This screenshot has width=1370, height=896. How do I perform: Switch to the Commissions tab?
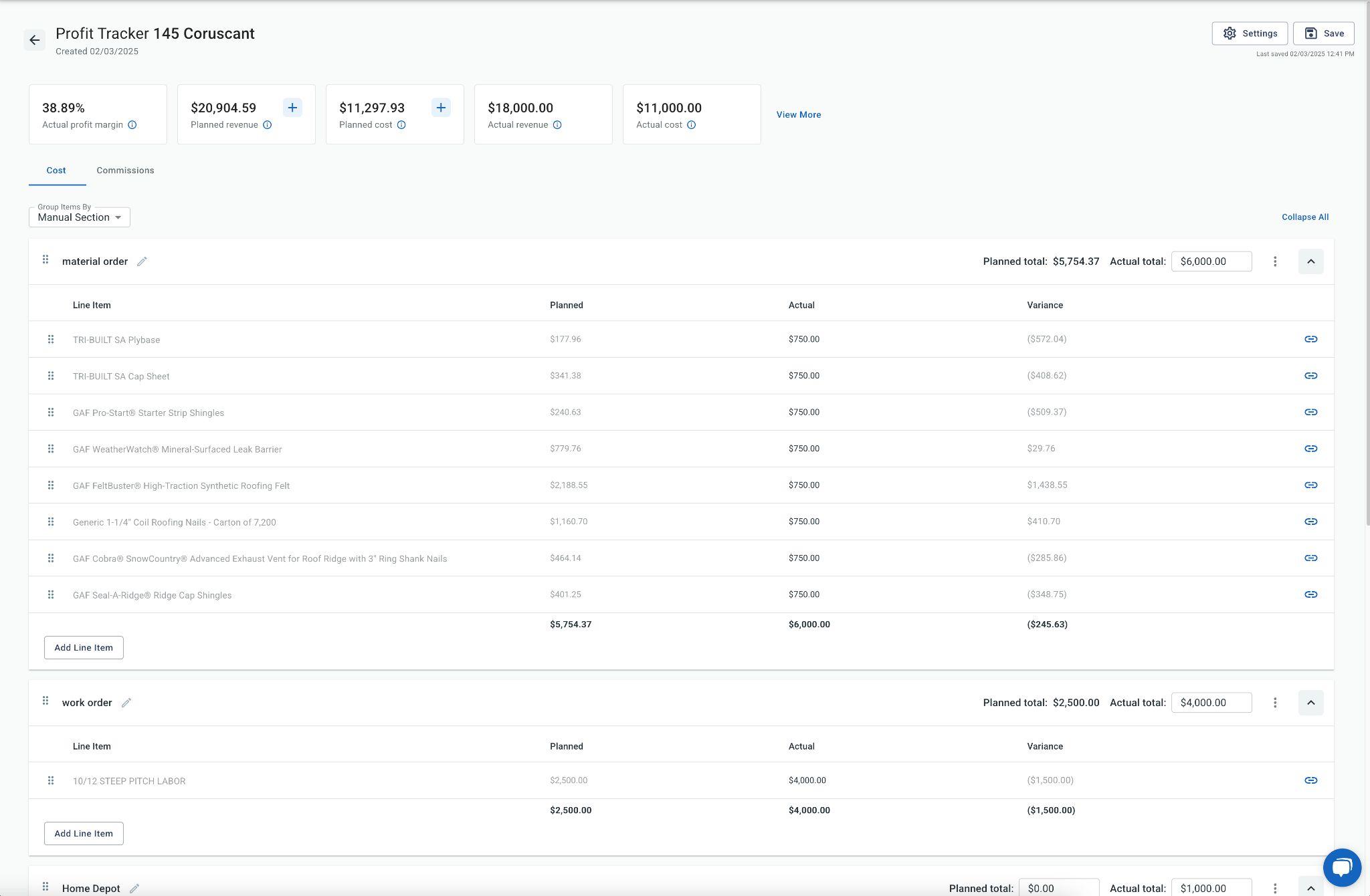click(x=125, y=171)
